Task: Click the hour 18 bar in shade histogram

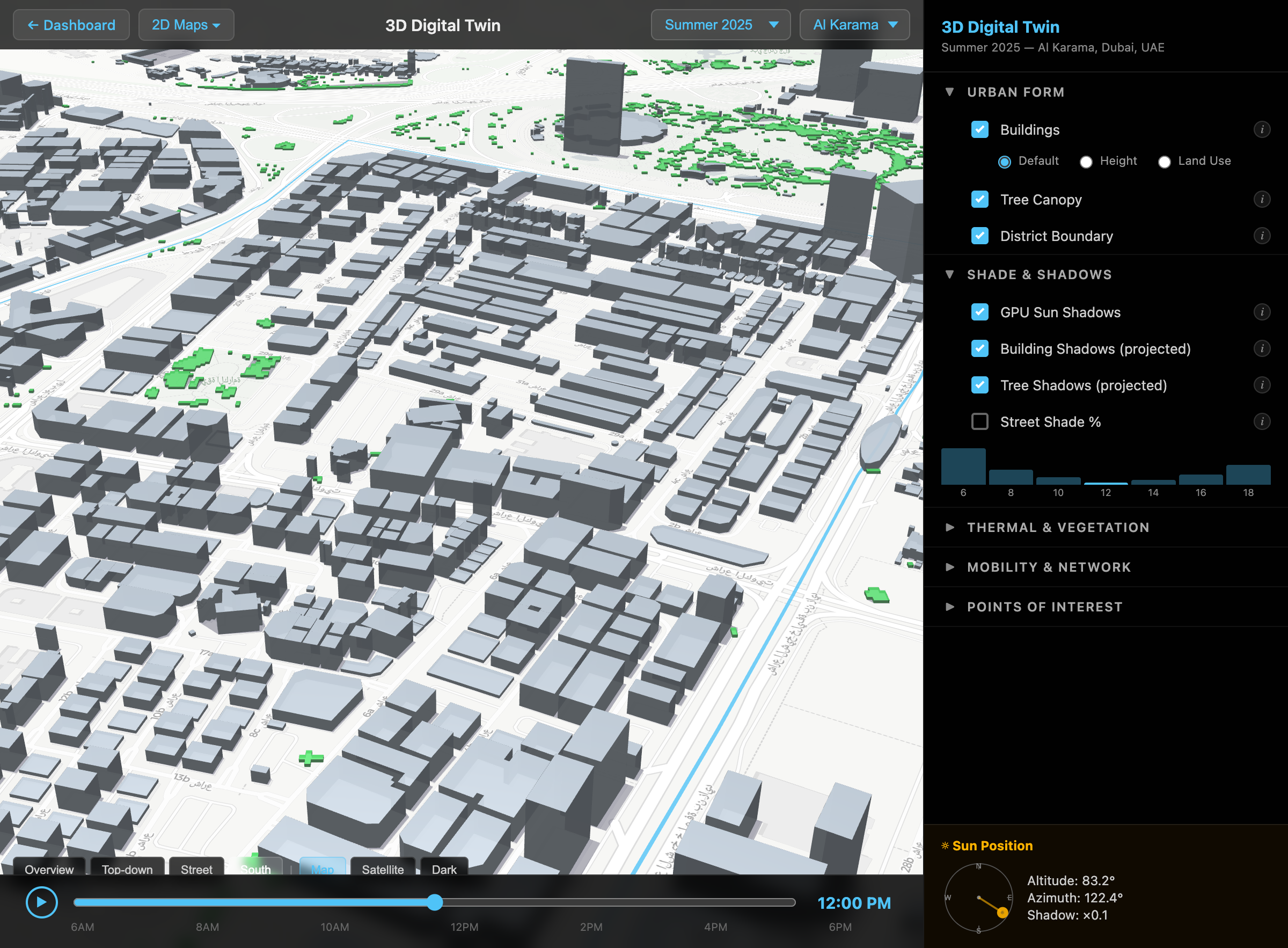Action: point(1248,475)
